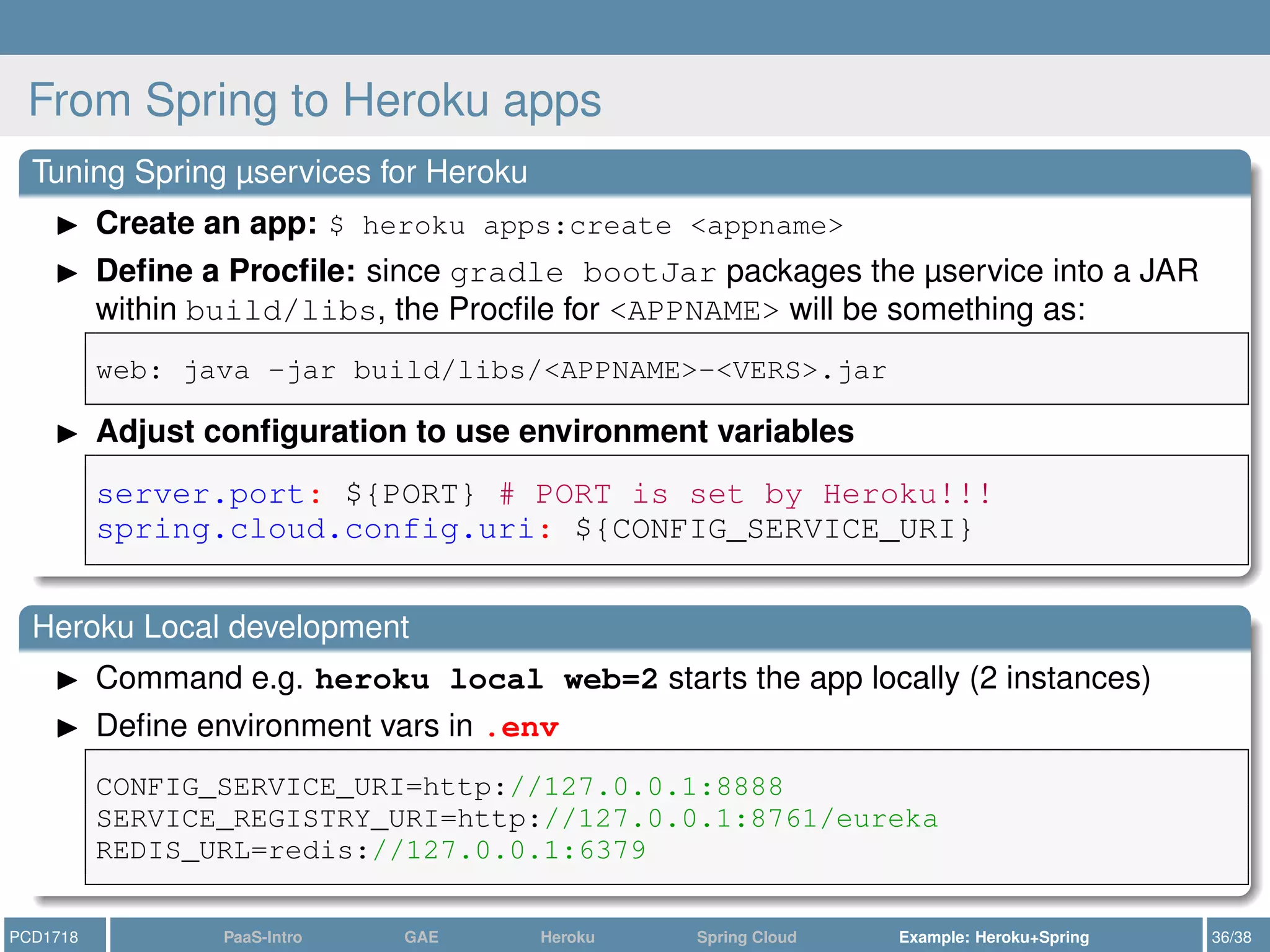1270x952 pixels.
Task: Click the '${PORT}' variable value
Action: pos(410,494)
